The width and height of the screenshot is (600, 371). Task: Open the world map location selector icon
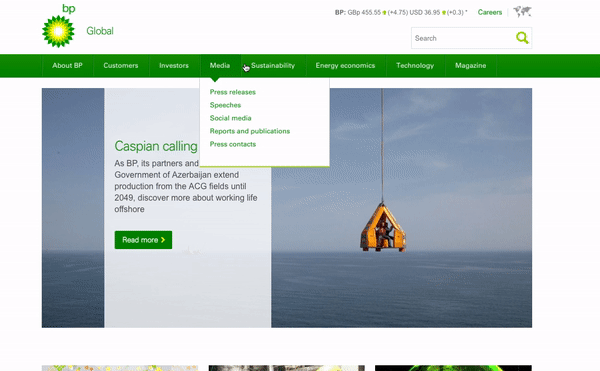click(x=522, y=12)
